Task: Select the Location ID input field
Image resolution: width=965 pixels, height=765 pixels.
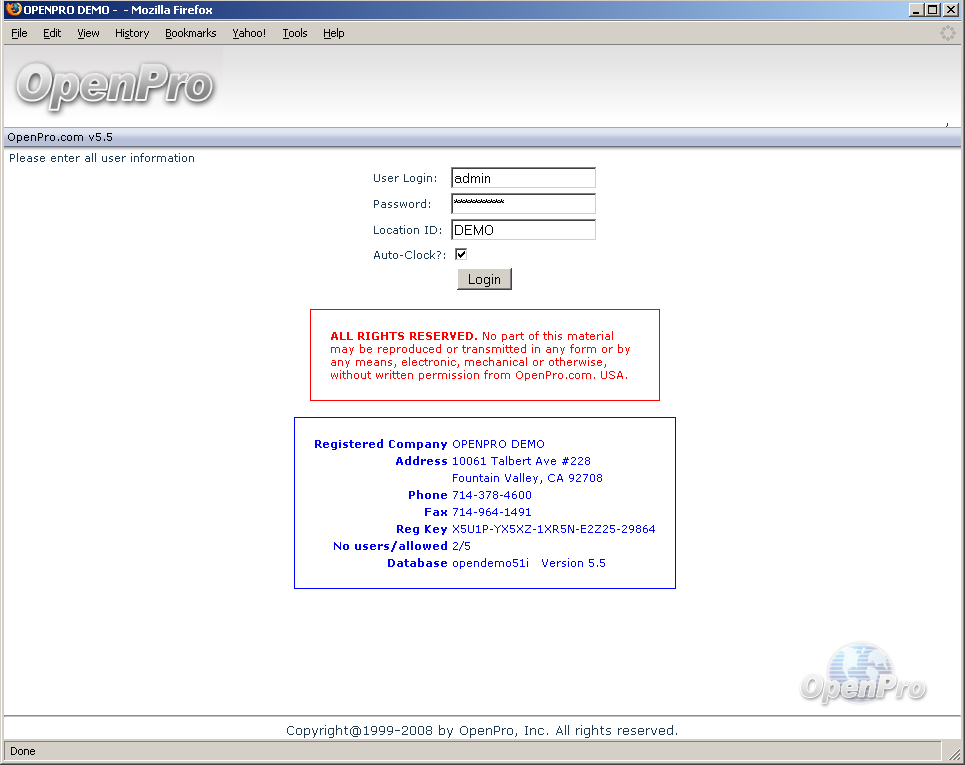Action: [523, 230]
